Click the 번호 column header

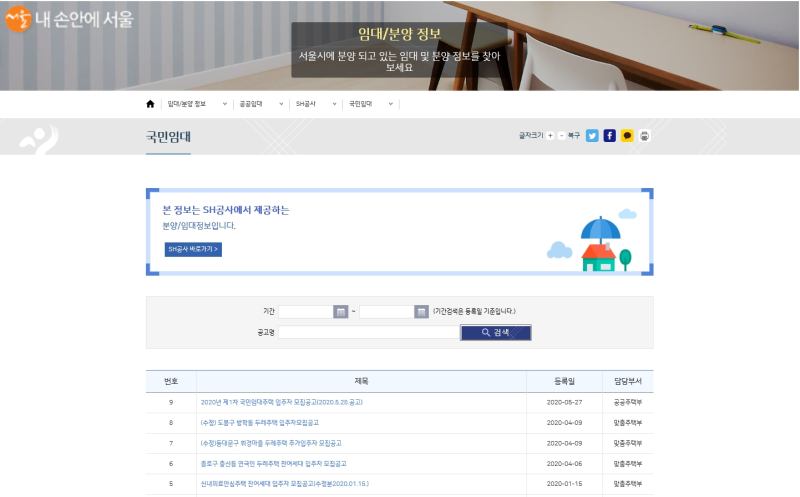(x=171, y=381)
